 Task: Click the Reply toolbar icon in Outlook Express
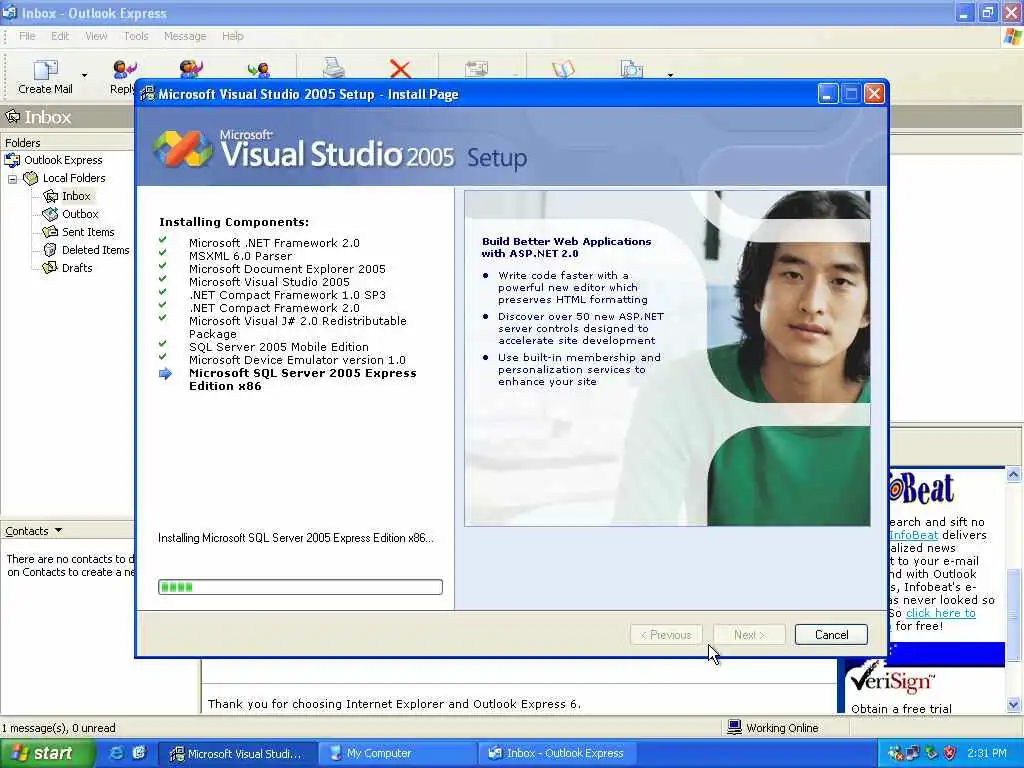coord(123,69)
